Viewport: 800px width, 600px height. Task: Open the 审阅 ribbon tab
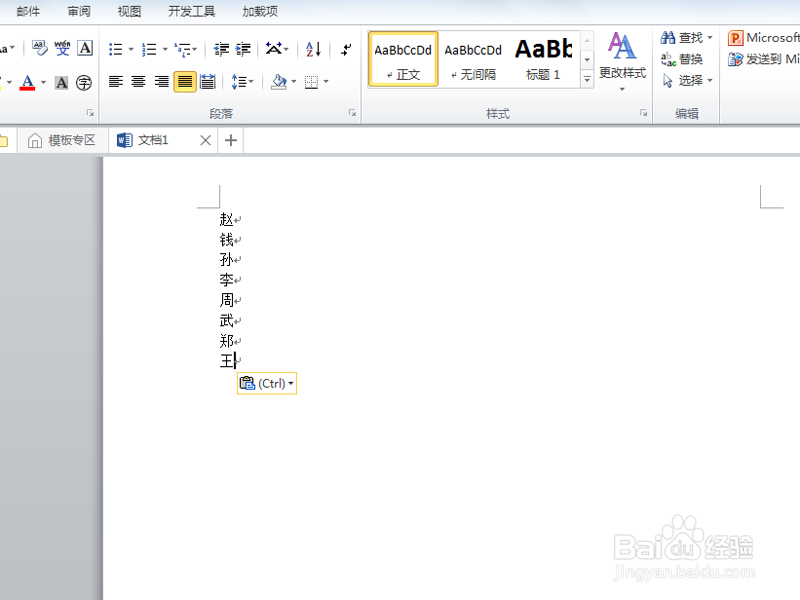(79, 11)
